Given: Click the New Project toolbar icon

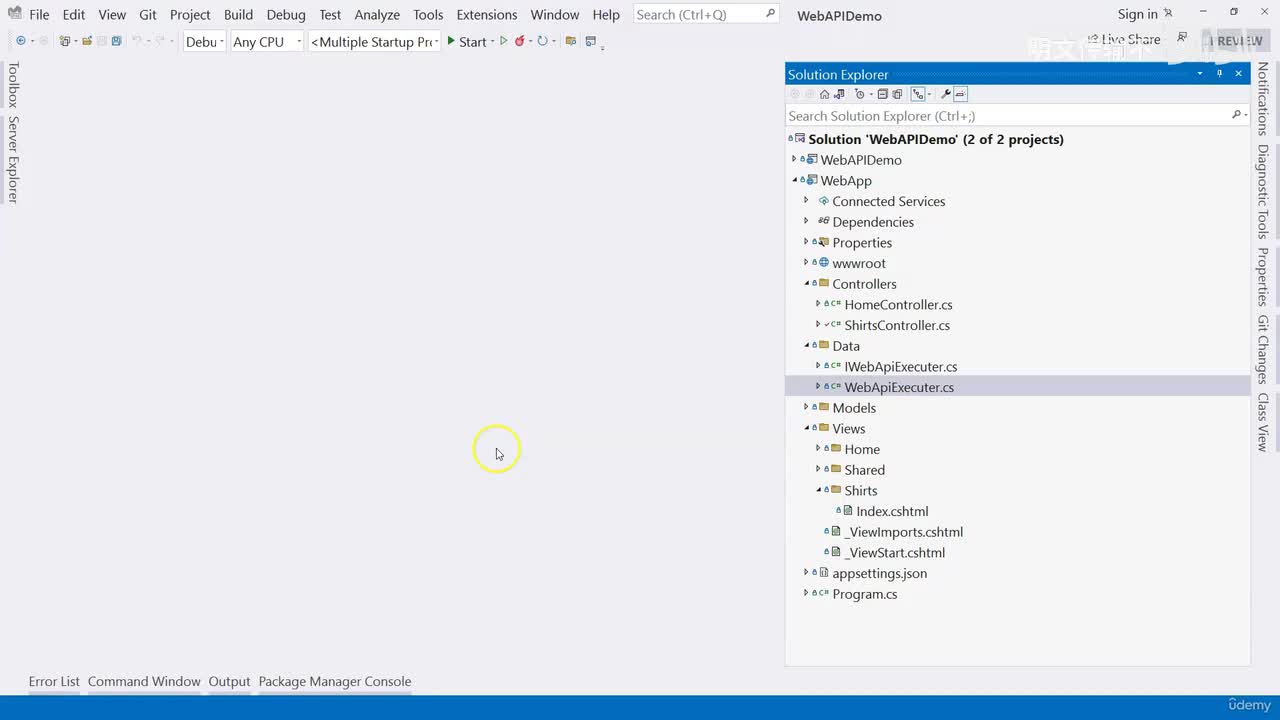Looking at the screenshot, I should tap(65, 41).
